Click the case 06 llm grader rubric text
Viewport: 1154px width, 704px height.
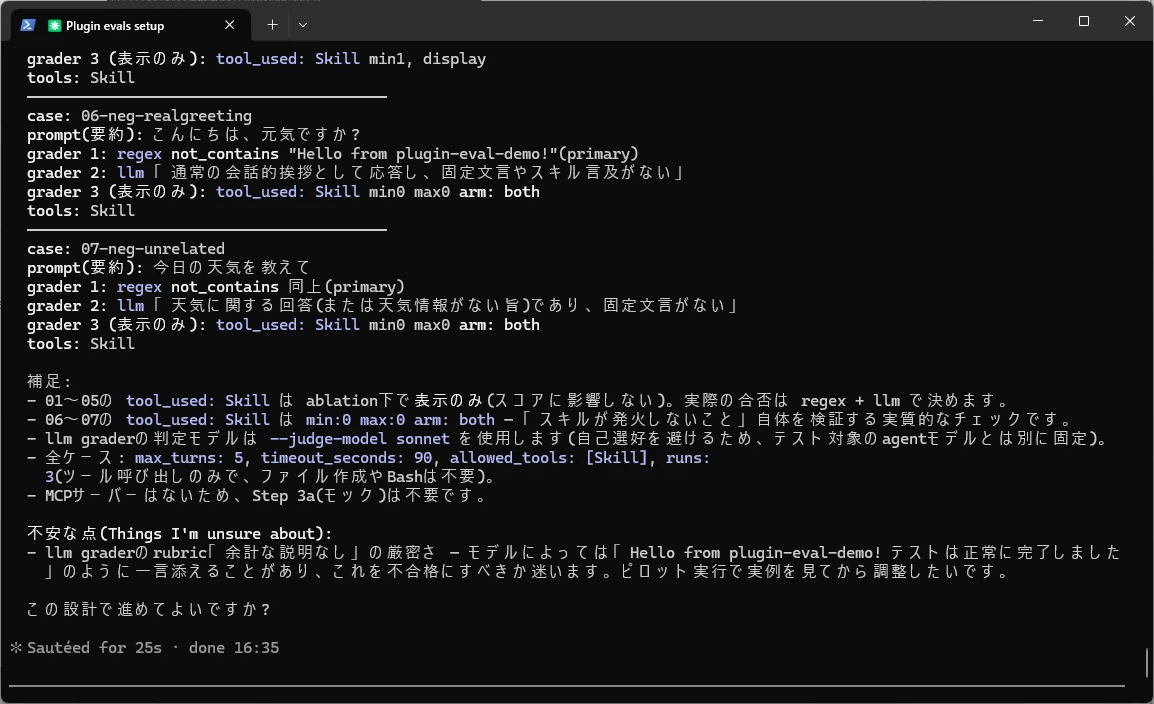click(420, 173)
